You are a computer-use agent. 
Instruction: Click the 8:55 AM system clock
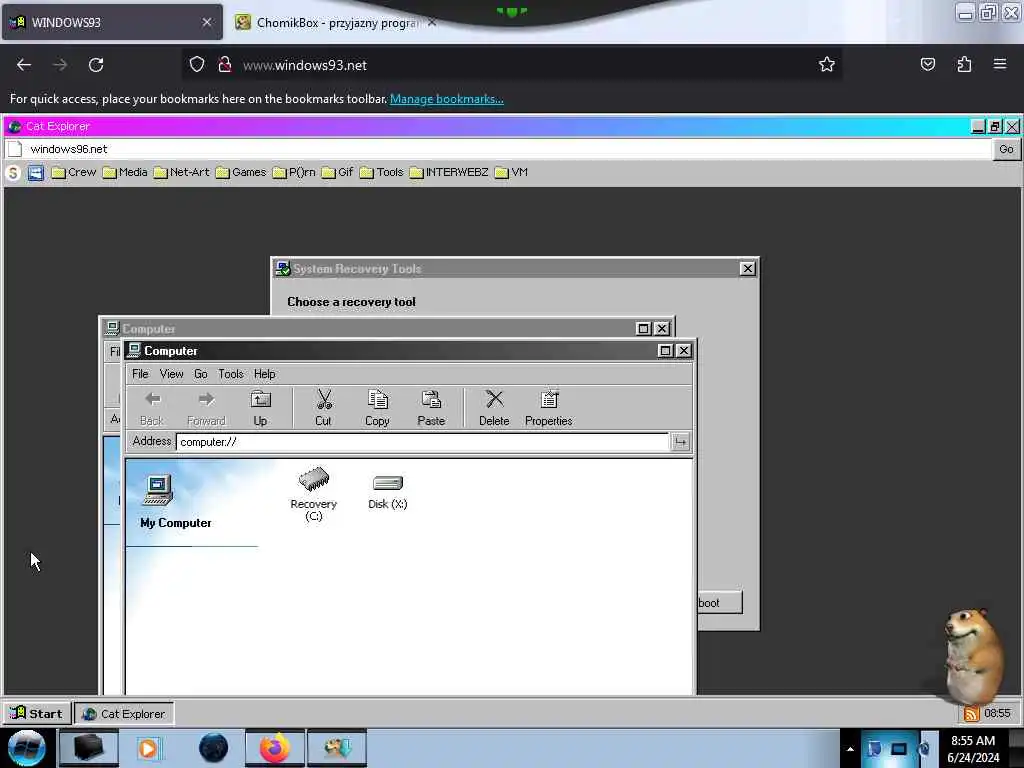[x=973, y=741]
